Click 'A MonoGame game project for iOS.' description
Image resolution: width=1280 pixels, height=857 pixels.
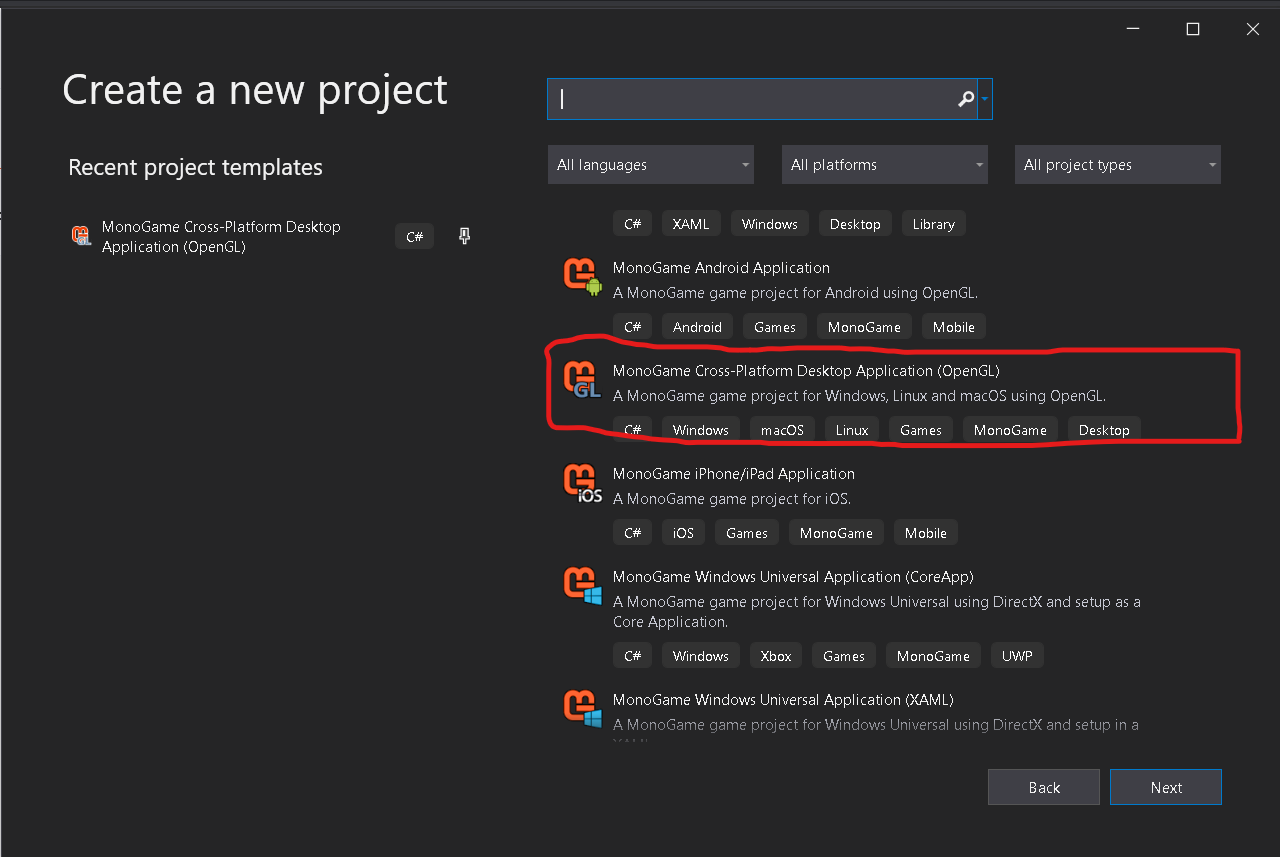tap(732, 499)
